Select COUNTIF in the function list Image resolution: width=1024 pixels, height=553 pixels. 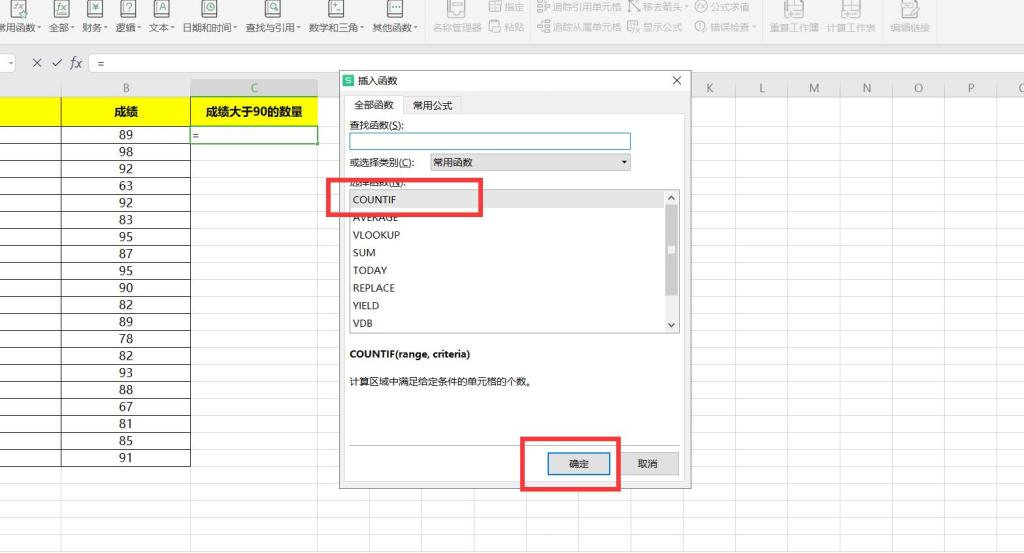pyautogui.click(x=506, y=199)
